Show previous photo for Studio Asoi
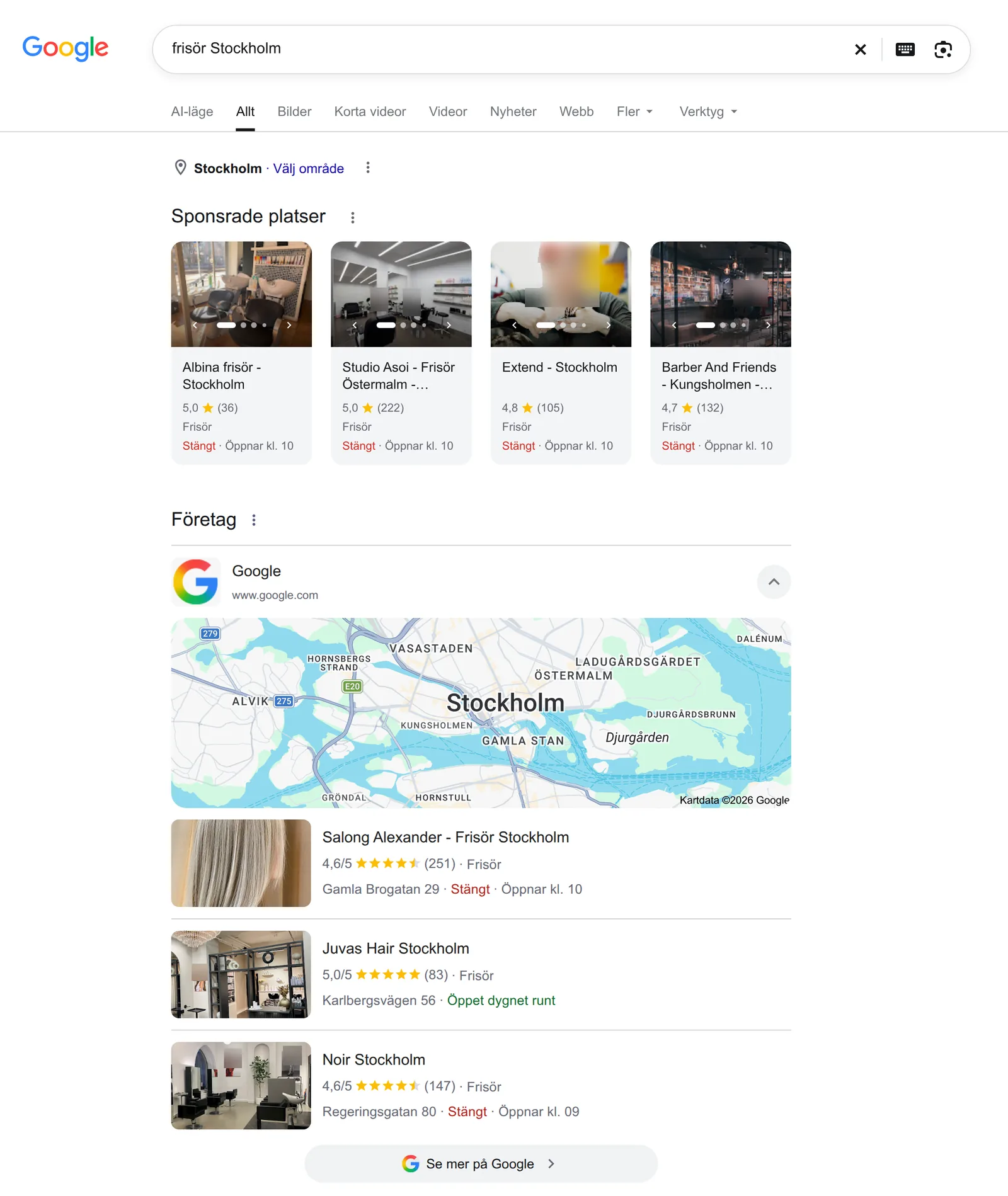This screenshot has height=1196, width=1008. [354, 325]
